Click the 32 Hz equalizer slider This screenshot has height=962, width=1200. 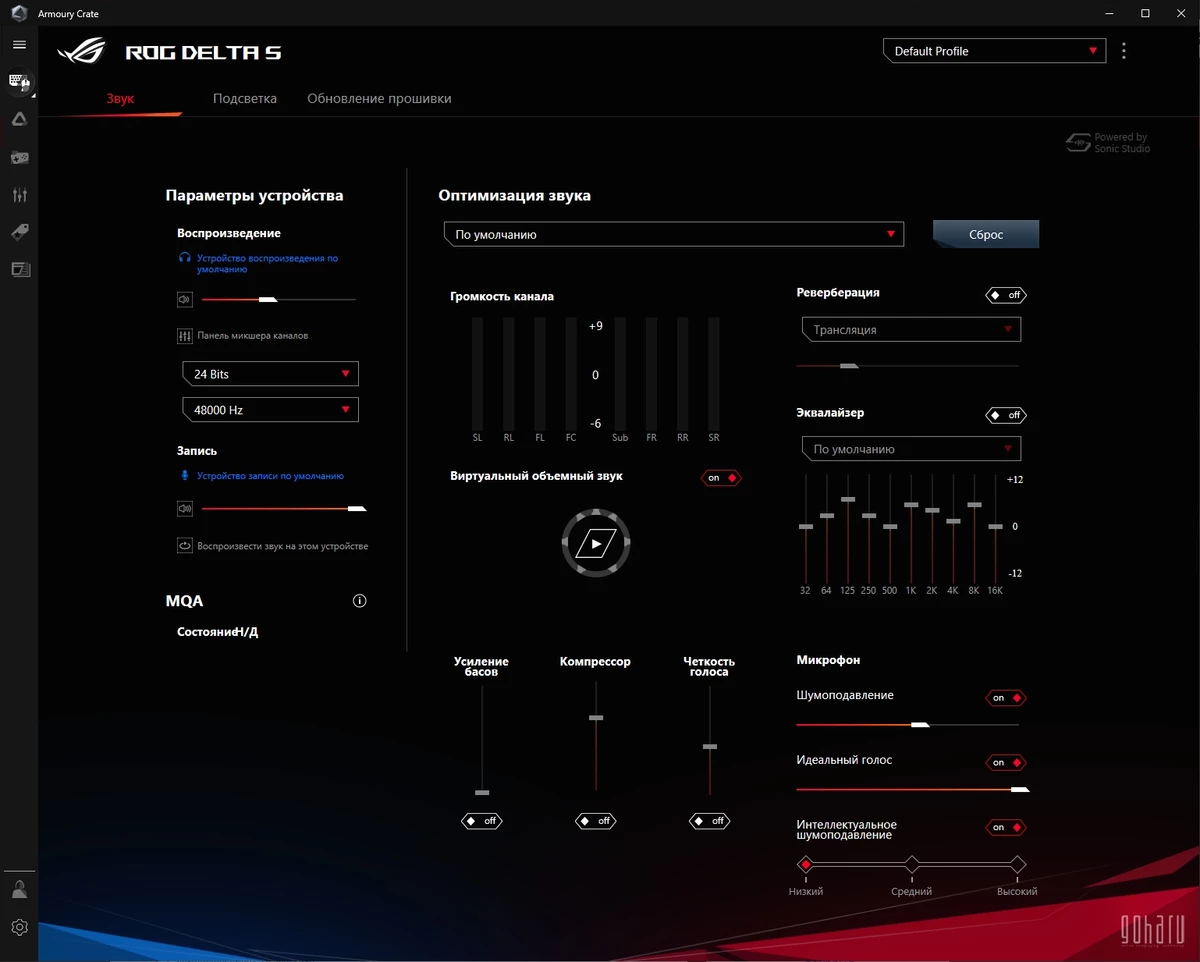click(x=806, y=530)
